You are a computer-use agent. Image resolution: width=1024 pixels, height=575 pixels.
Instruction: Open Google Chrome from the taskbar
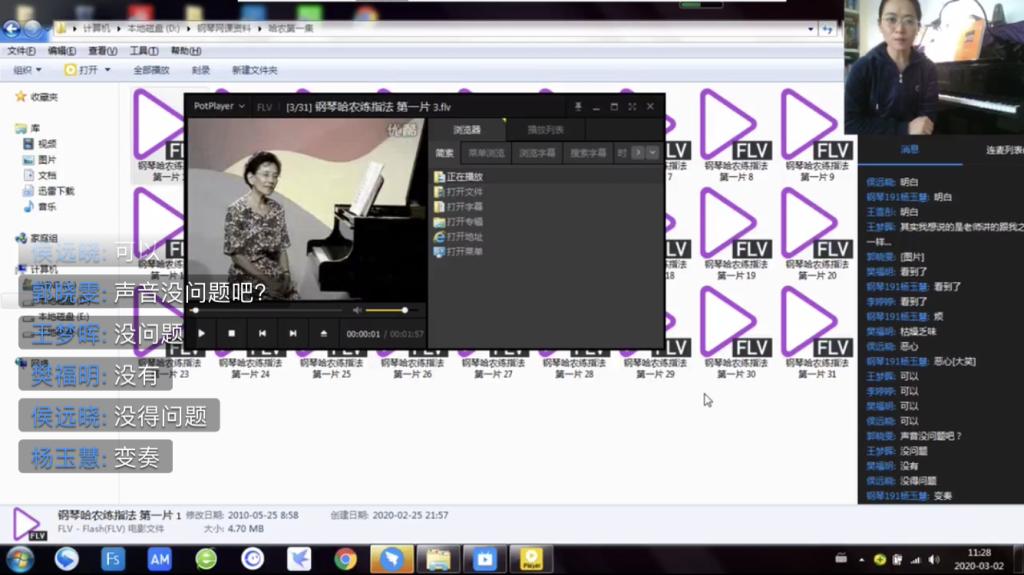point(346,559)
